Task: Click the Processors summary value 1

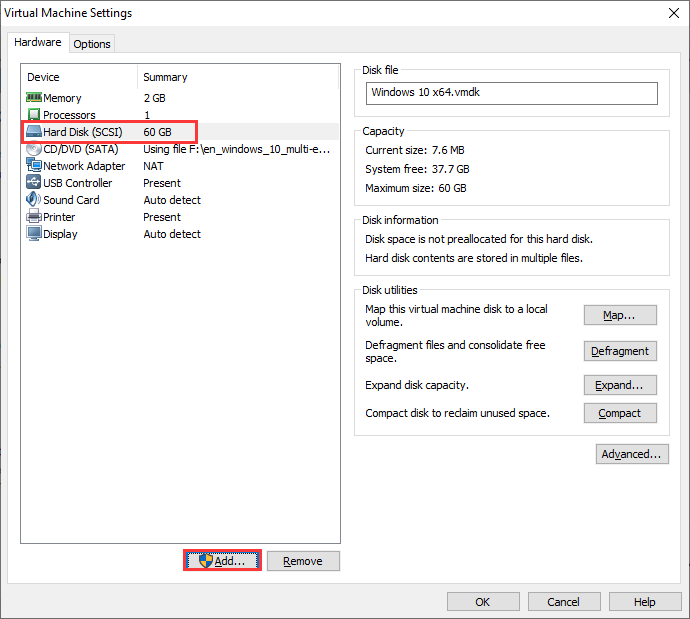Action: 147,115
